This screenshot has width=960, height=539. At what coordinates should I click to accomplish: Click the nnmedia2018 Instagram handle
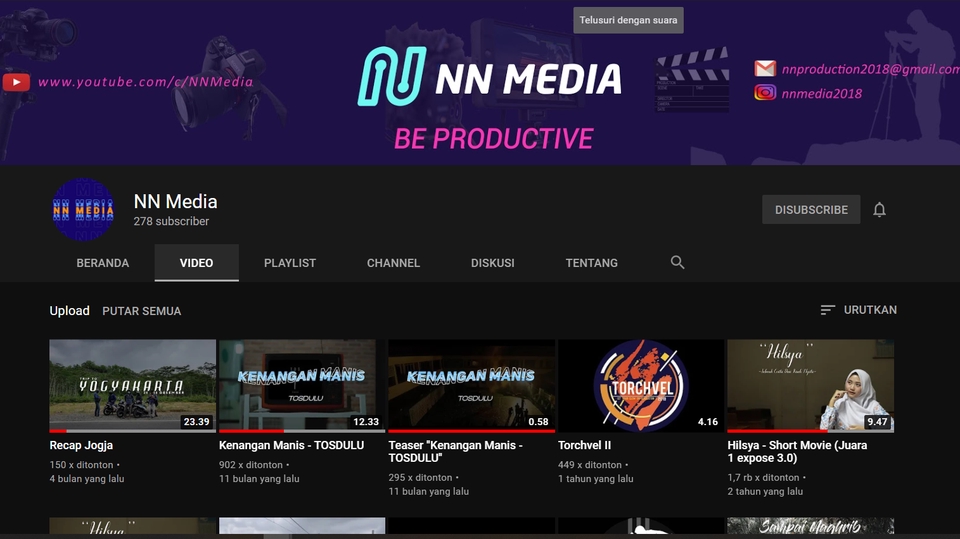(822, 94)
